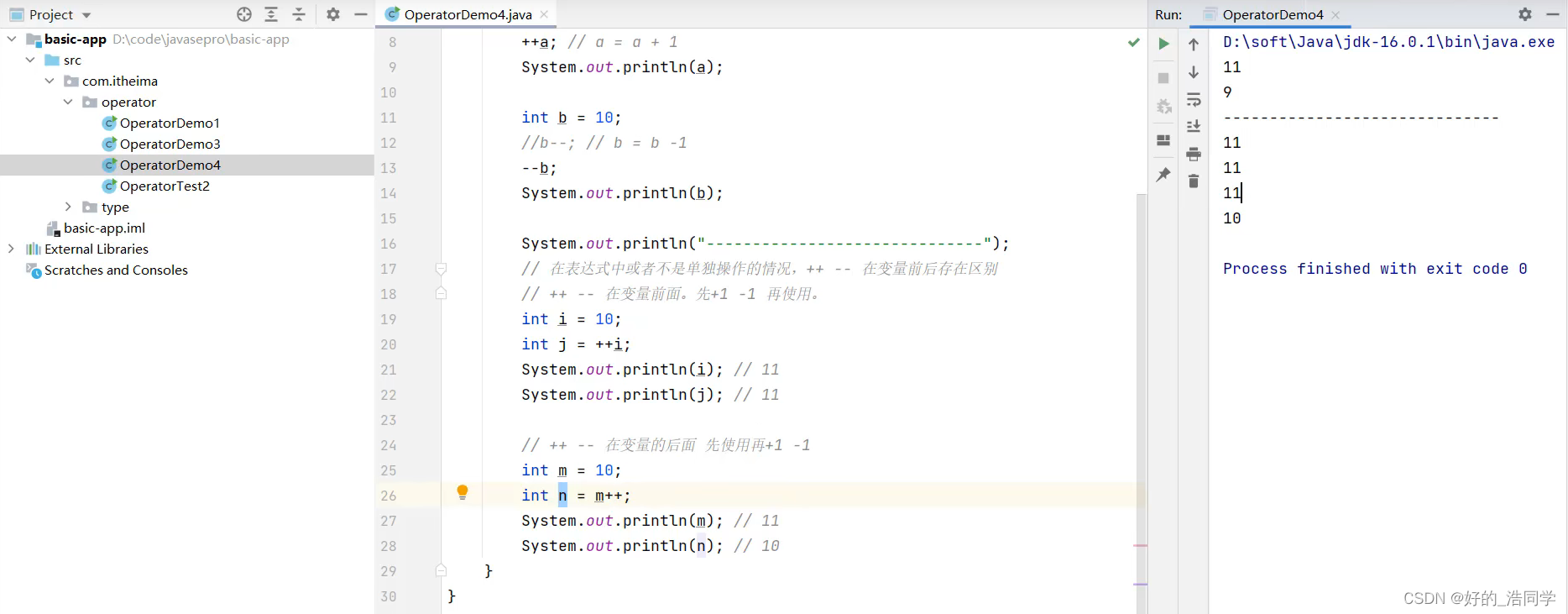Expand the type package
Image resolution: width=1568 pixels, height=614 pixels.
click(68, 207)
